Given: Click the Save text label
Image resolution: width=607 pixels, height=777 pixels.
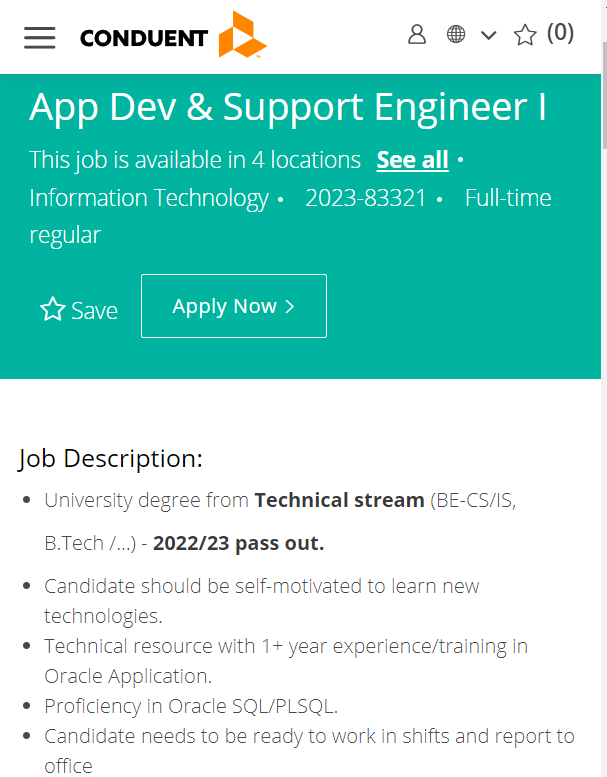Looking at the screenshot, I should tap(95, 311).
